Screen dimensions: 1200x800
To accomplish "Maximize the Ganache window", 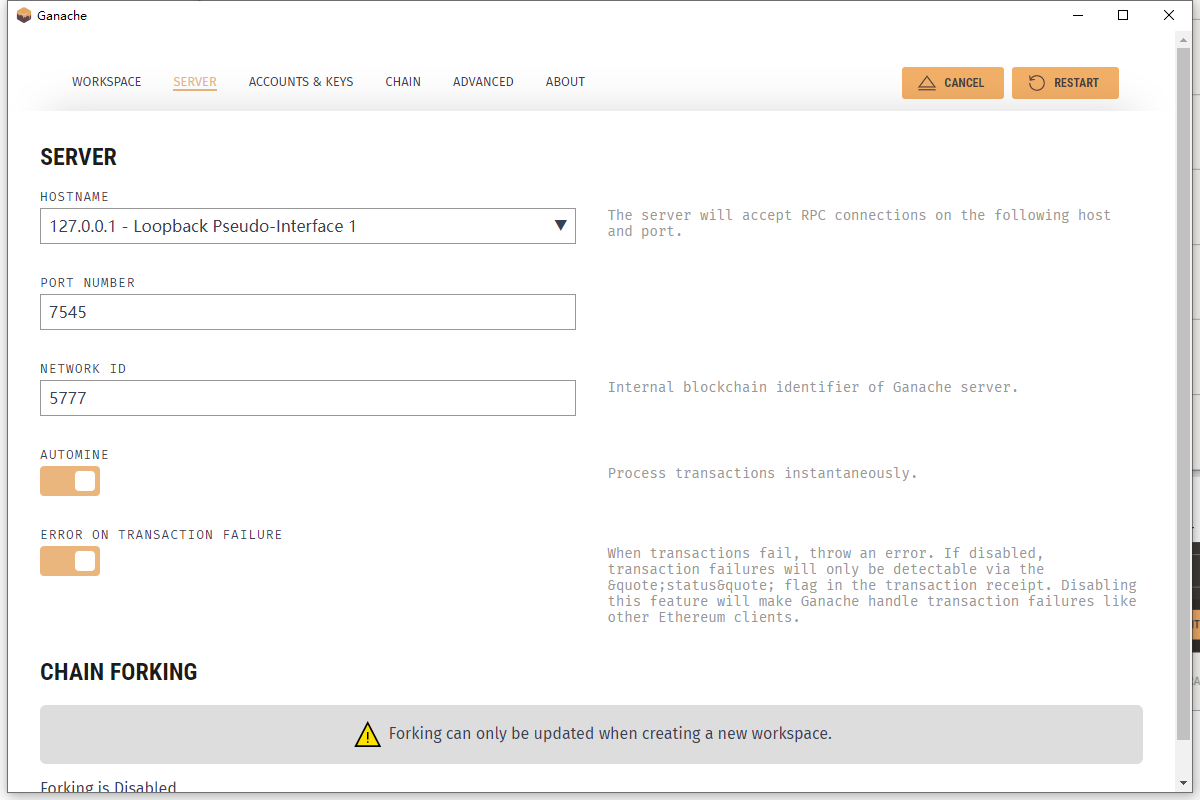I will (1123, 15).
